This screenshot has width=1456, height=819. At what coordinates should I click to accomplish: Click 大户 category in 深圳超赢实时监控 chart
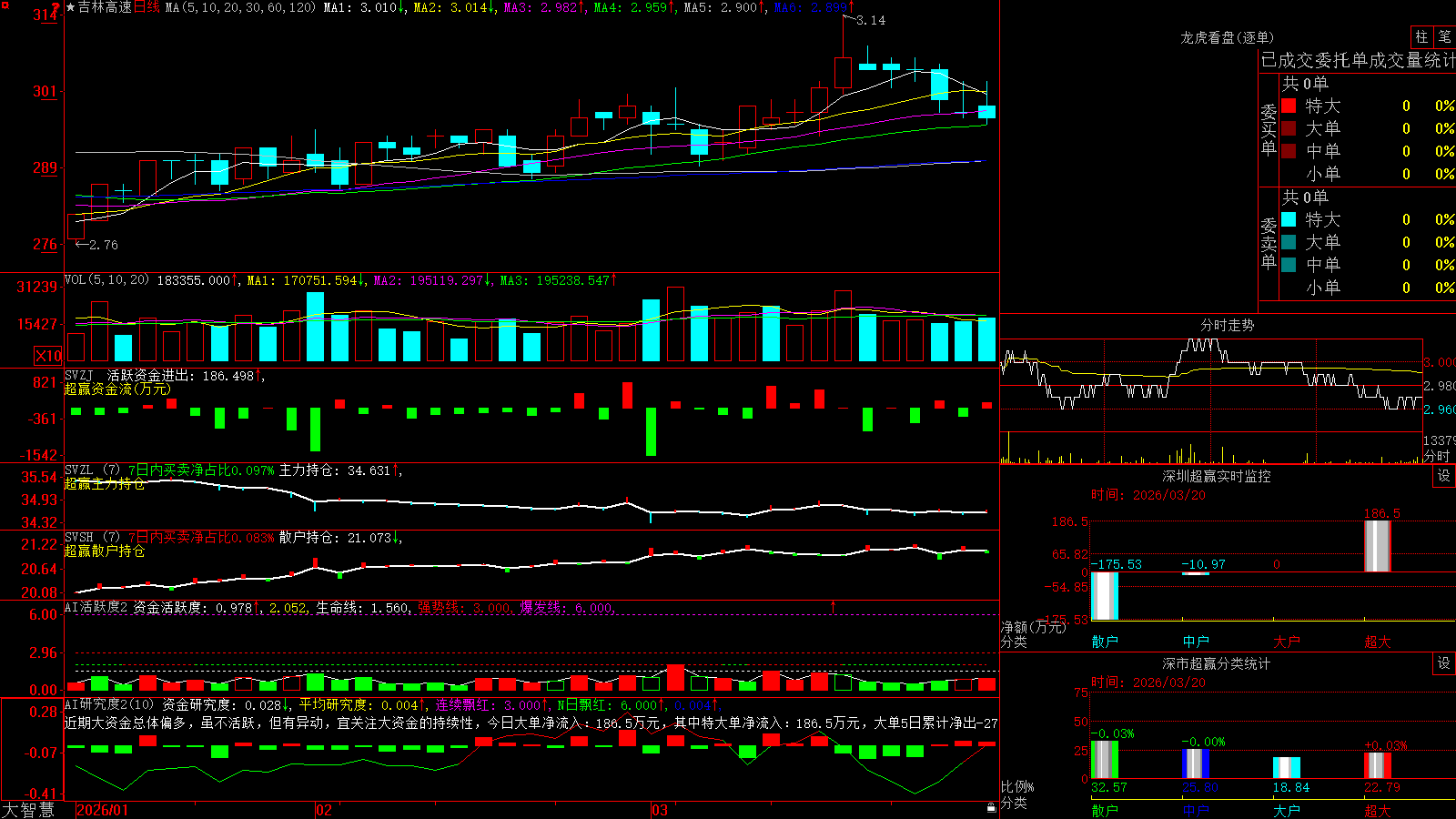coord(1287,642)
